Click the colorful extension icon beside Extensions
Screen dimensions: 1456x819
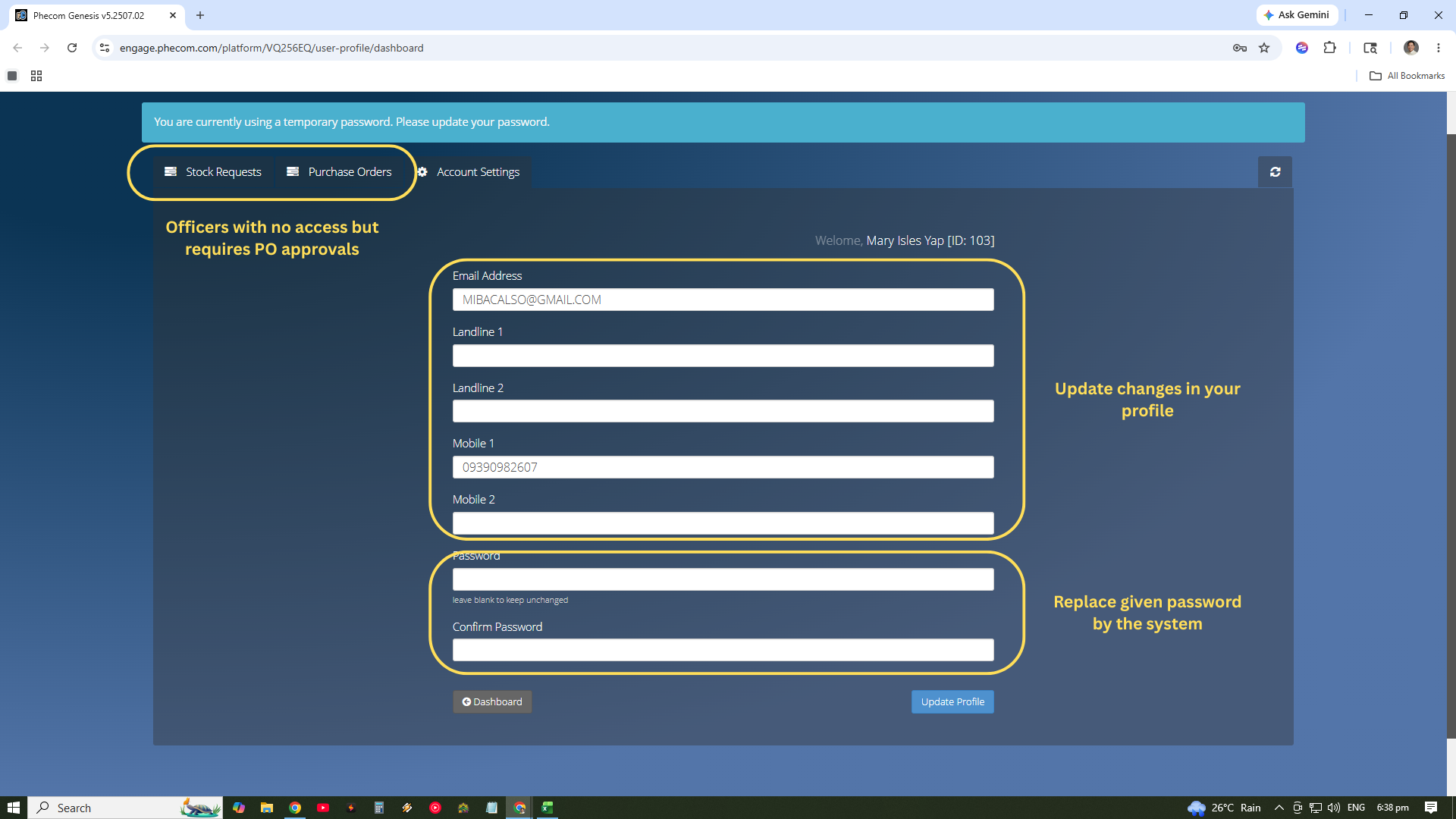(1302, 48)
